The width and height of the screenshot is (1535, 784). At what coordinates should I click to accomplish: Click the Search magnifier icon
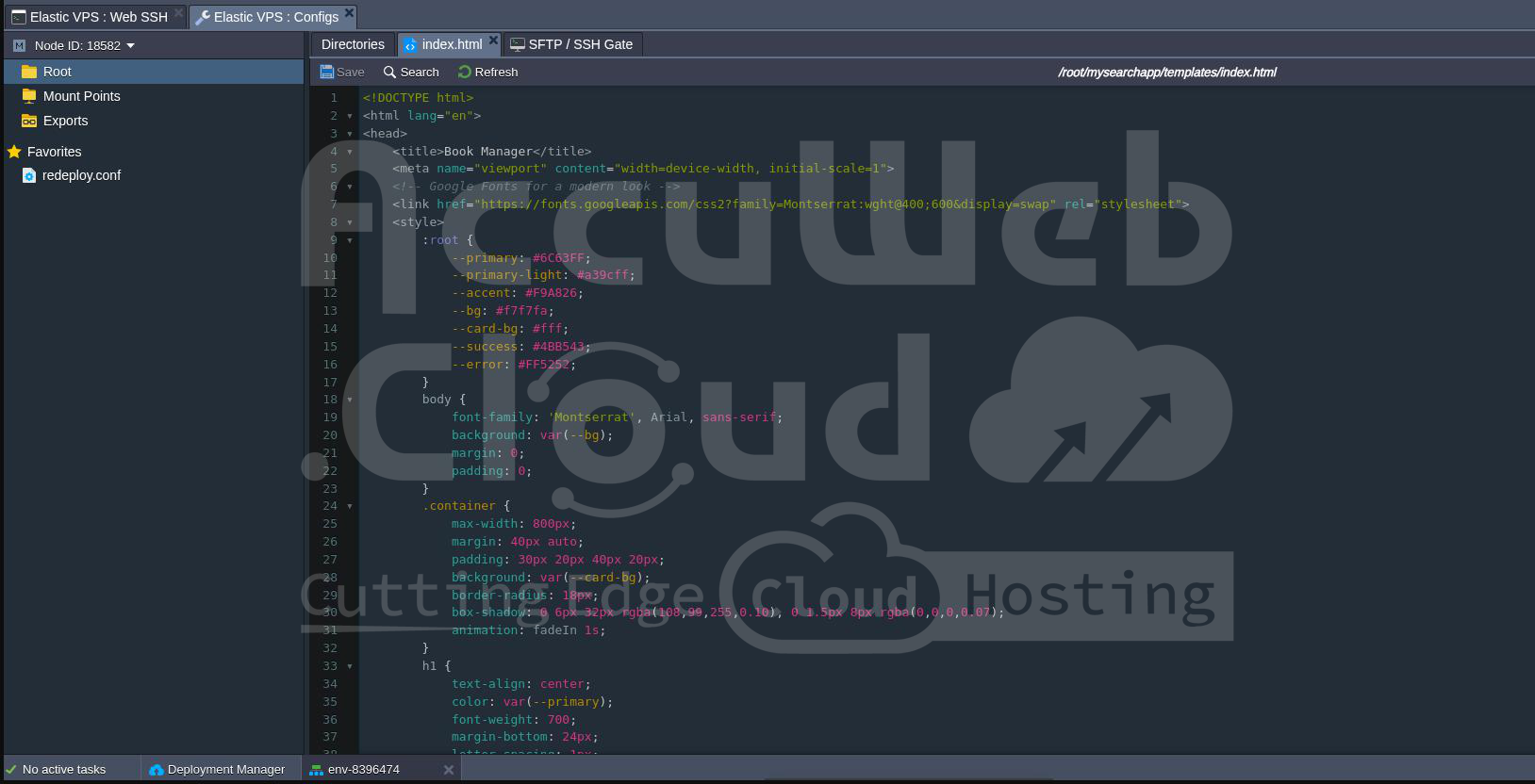(x=389, y=73)
